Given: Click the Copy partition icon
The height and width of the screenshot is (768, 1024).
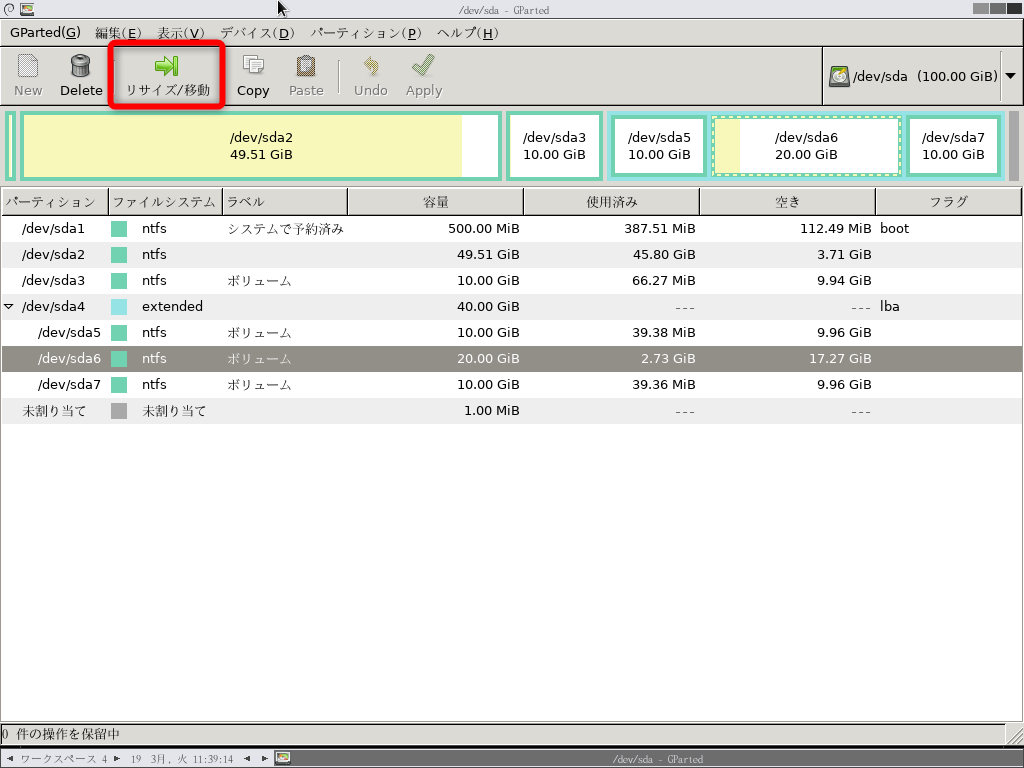Looking at the screenshot, I should [253, 76].
